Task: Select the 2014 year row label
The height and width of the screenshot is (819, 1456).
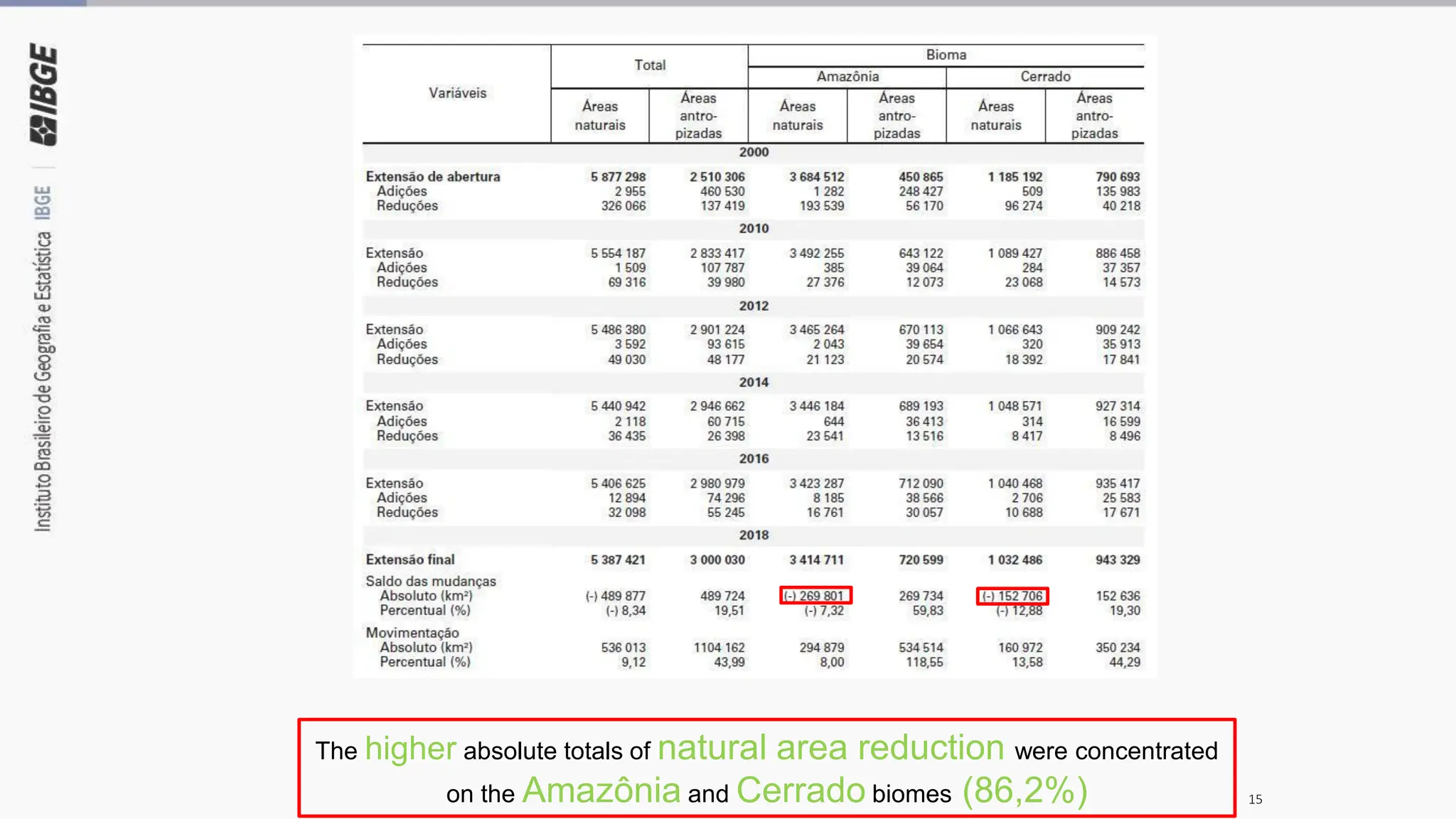Action: (754, 382)
